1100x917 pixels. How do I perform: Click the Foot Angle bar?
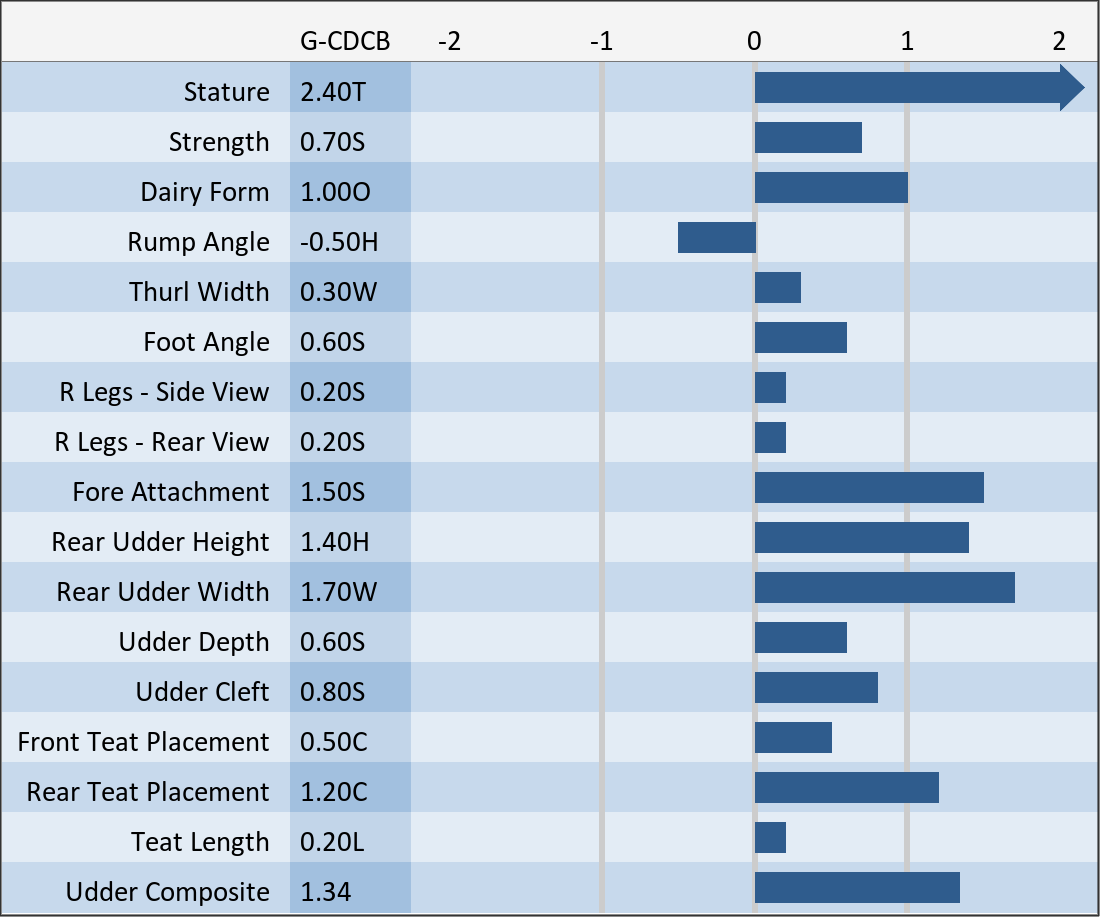click(800, 337)
